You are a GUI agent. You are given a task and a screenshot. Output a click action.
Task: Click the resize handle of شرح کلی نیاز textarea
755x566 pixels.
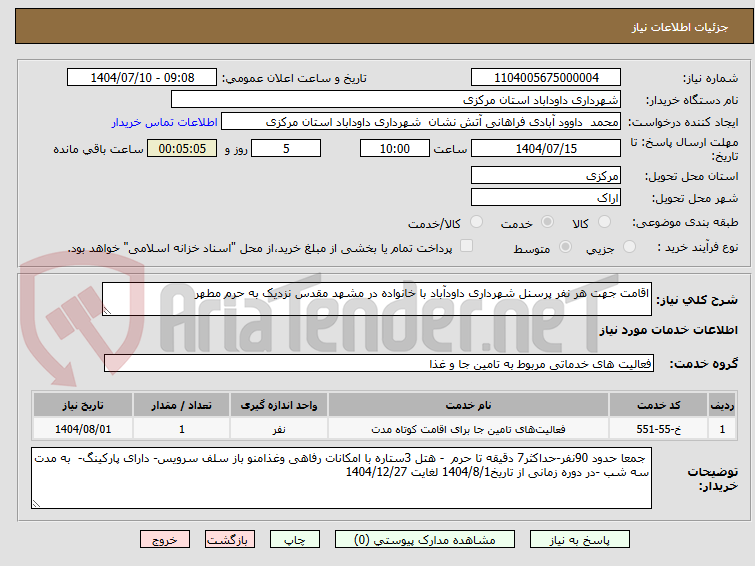[107, 311]
